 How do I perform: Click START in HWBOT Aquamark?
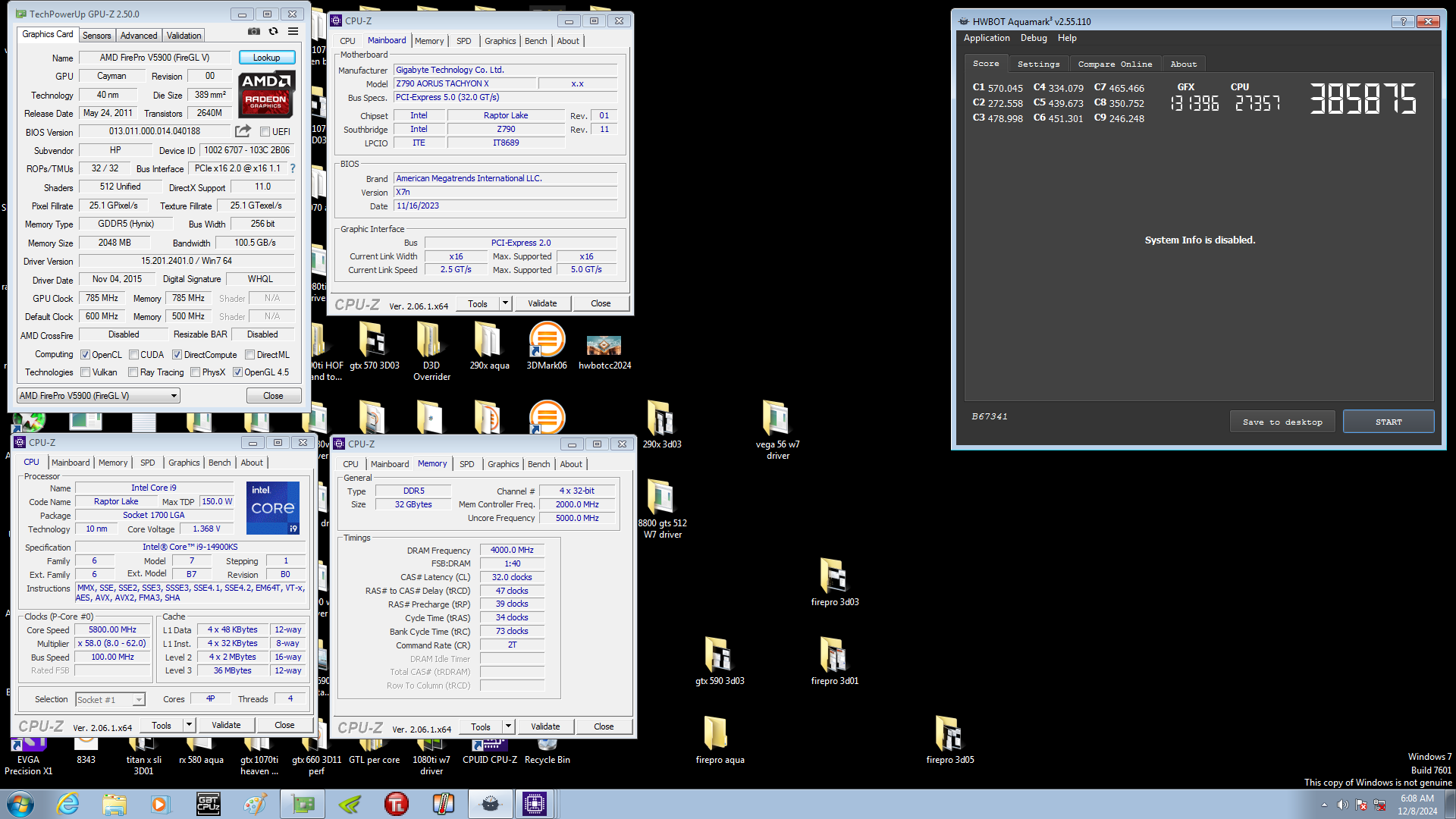pos(1389,422)
